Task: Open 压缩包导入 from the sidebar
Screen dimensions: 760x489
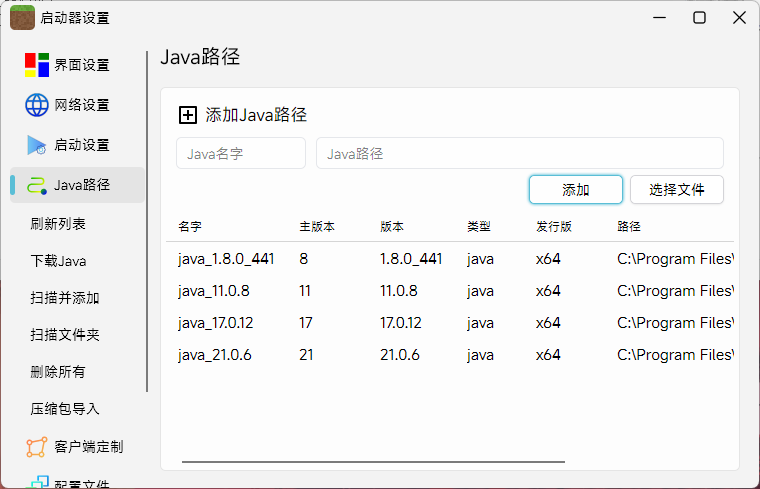Action: click(x=64, y=409)
